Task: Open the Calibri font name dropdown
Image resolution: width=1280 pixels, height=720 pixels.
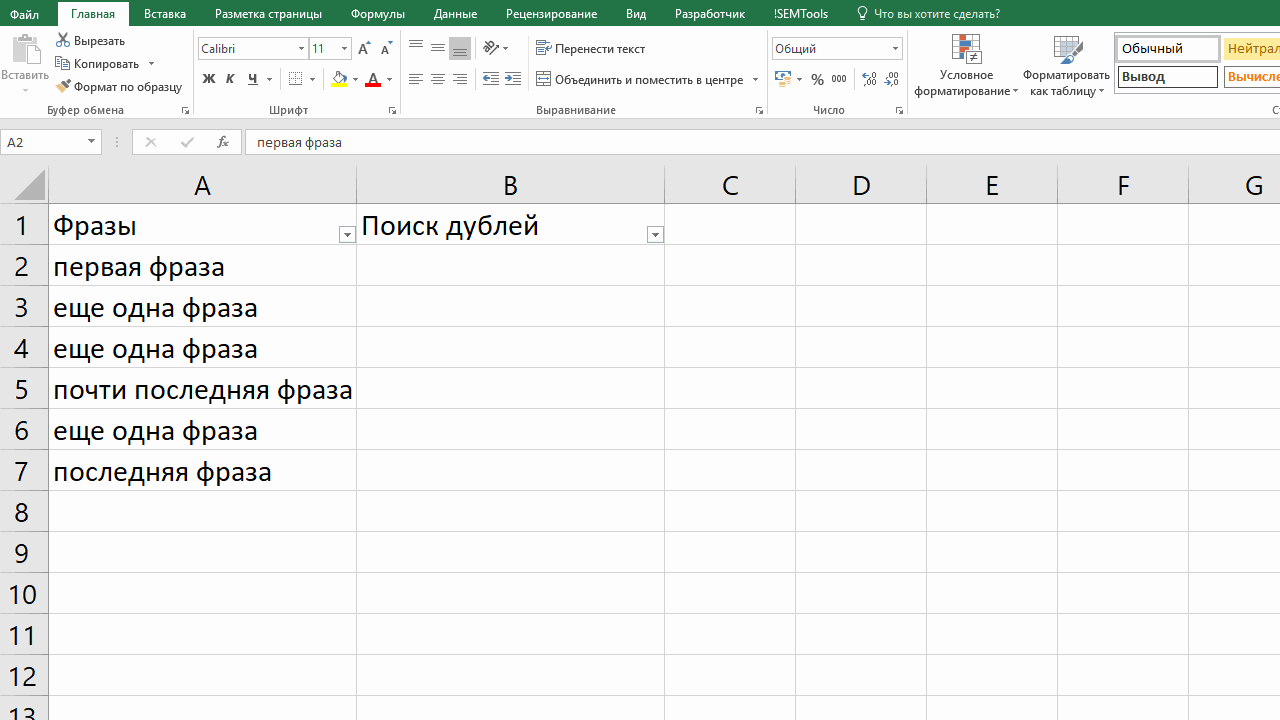Action: pos(301,48)
